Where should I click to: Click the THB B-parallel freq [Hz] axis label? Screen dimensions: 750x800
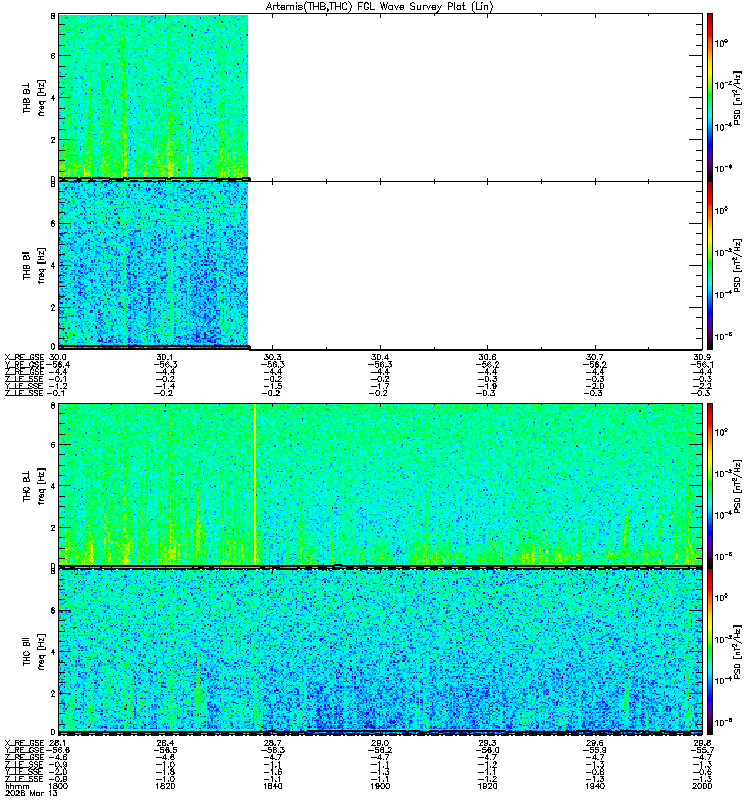coord(41,266)
